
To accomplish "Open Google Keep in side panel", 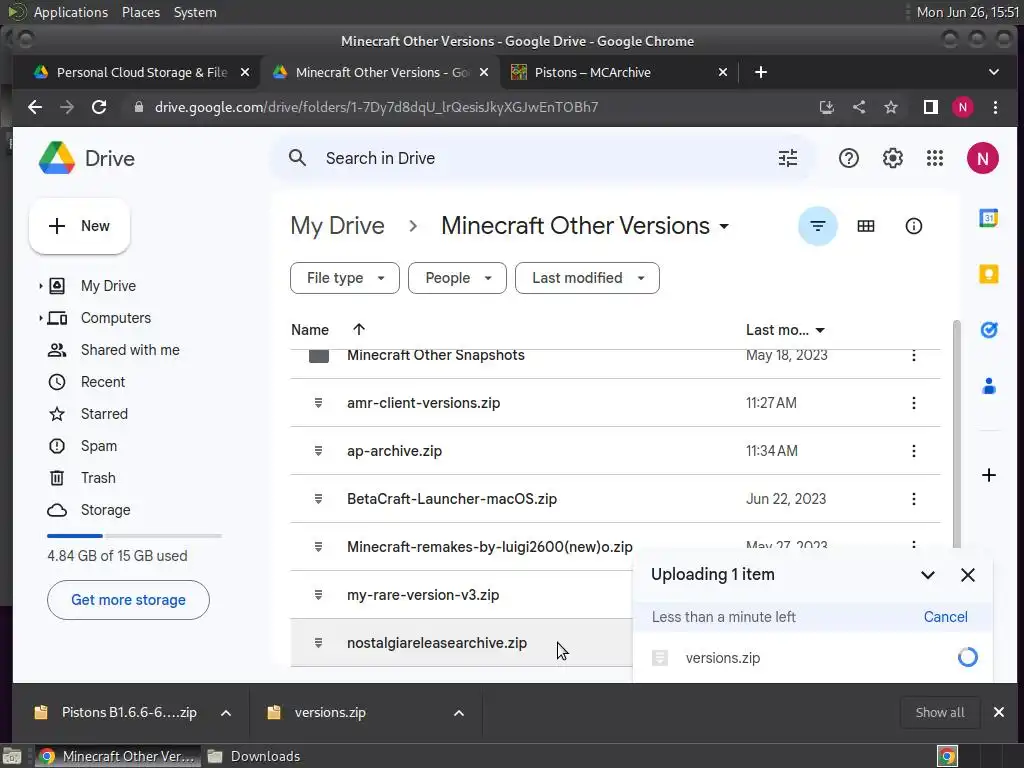I will 989,274.
